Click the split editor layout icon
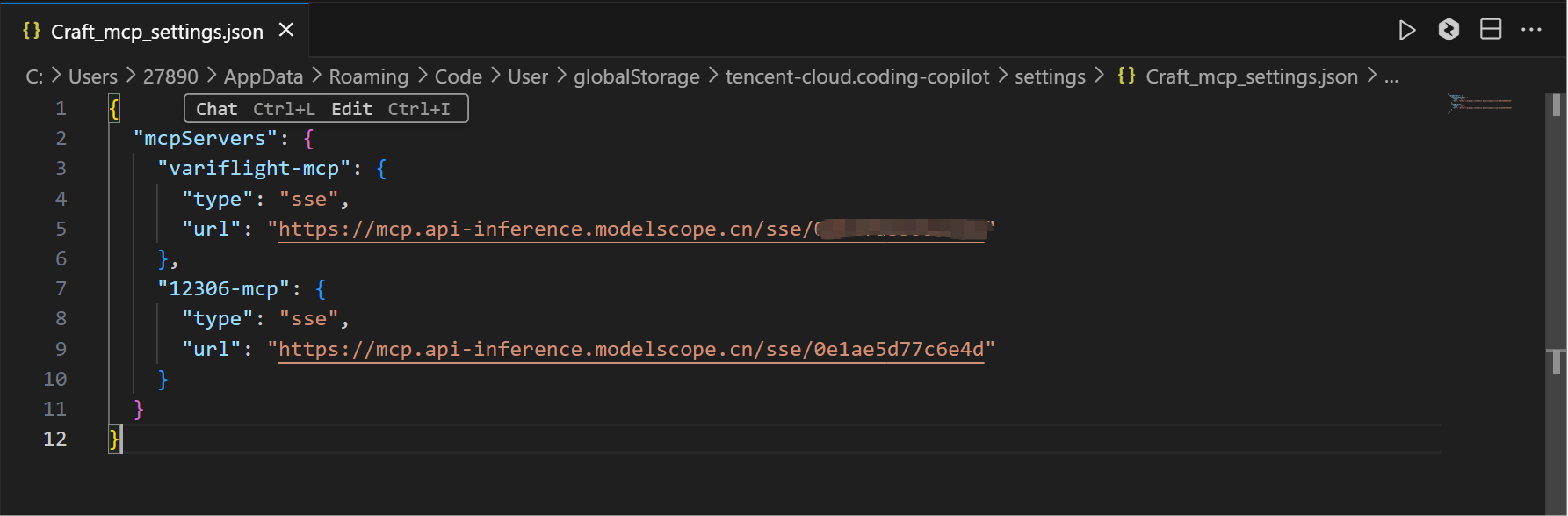Image resolution: width=1568 pixels, height=516 pixels. point(1491,30)
